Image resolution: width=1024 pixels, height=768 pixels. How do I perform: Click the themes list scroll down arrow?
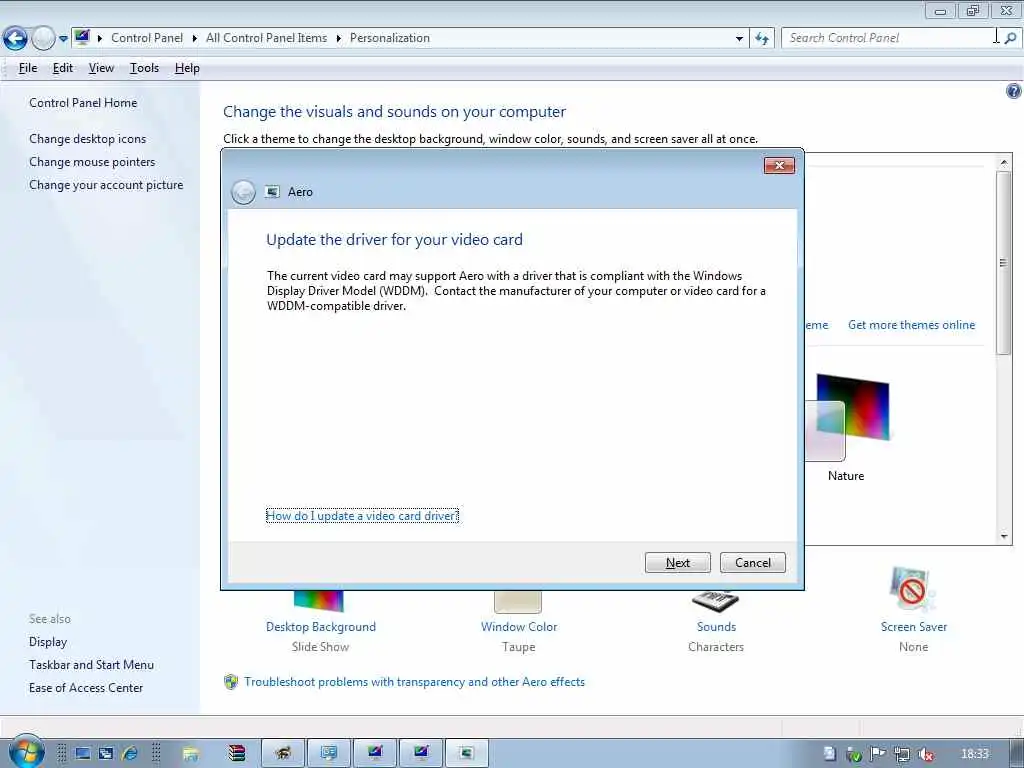pyautogui.click(x=1004, y=537)
